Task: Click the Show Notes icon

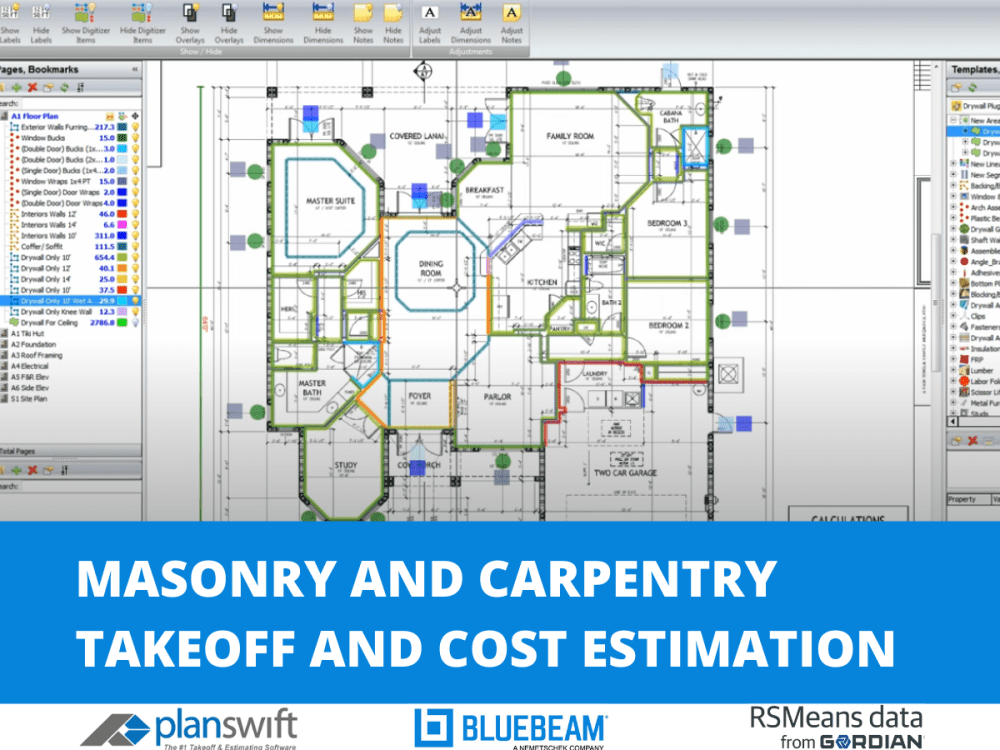Action: [x=363, y=12]
